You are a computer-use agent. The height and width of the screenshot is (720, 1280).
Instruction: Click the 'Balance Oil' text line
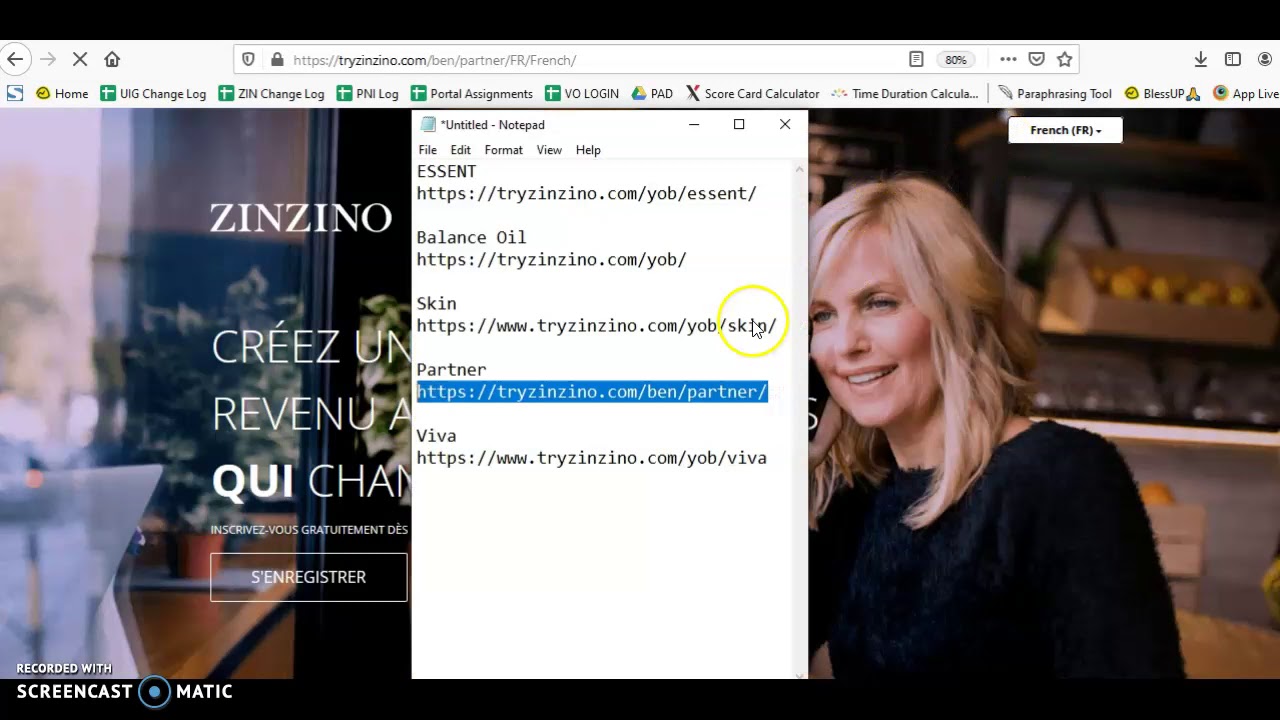pyautogui.click(x=471, y=237)
